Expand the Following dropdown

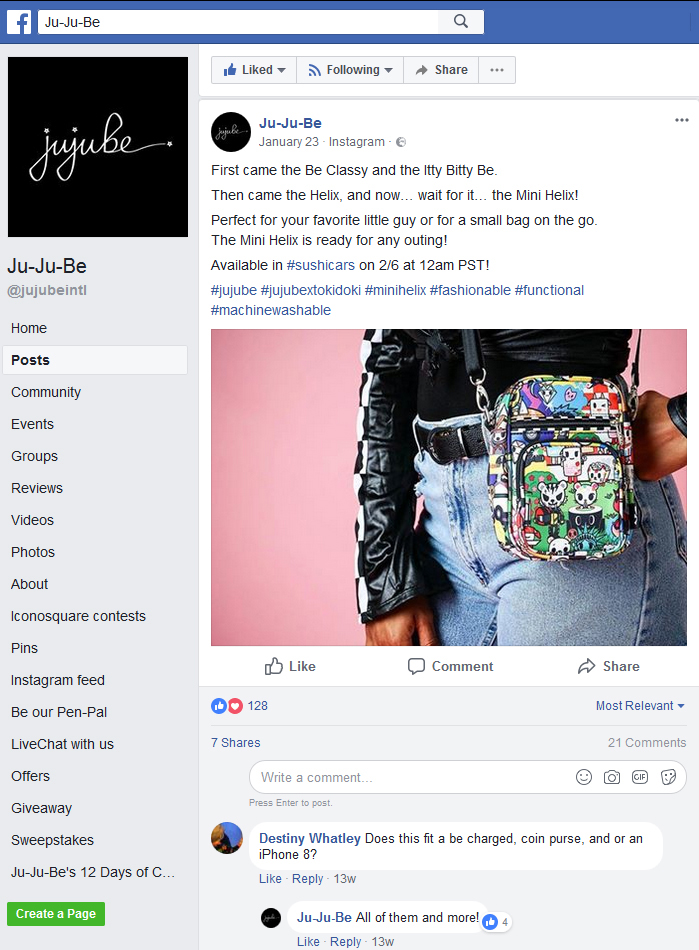(x=350, y=70)
